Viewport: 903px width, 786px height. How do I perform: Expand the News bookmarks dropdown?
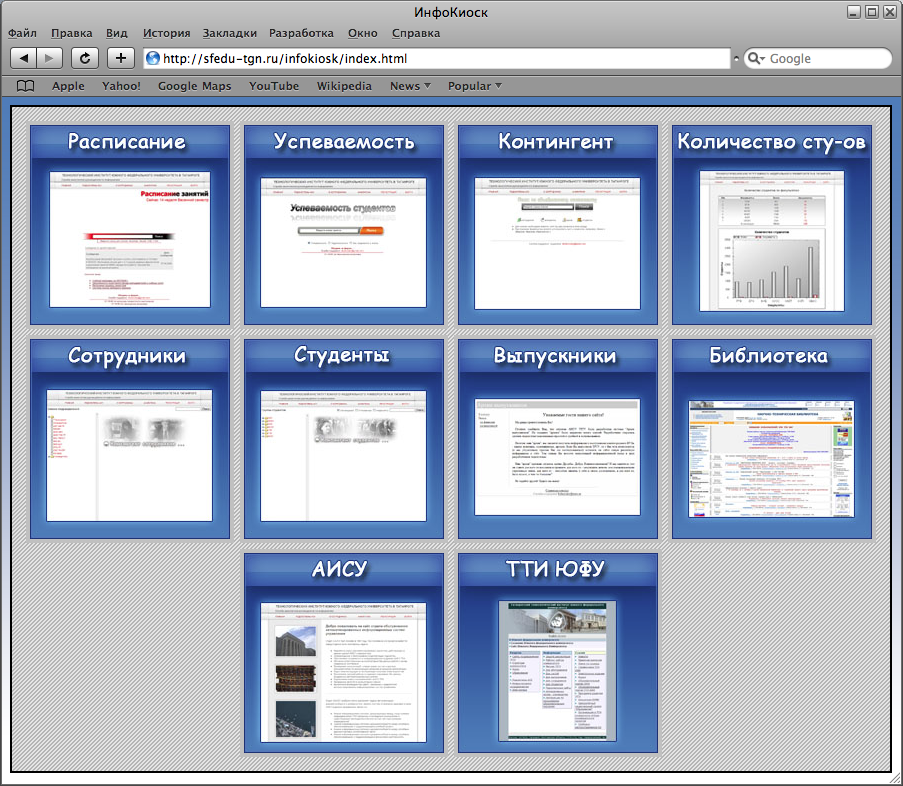(x=410, y=86)
